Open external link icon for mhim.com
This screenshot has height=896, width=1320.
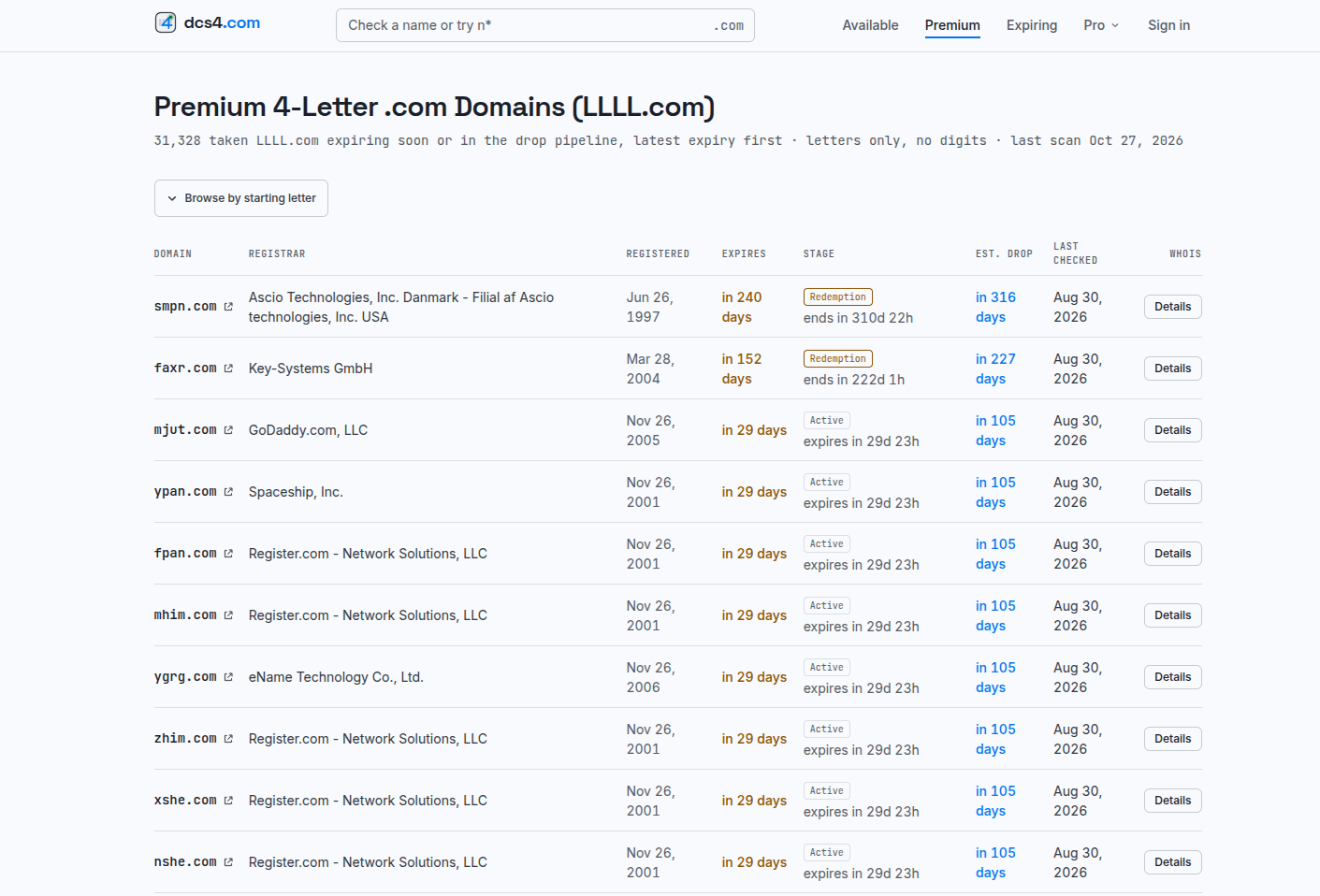pos(228,615)
